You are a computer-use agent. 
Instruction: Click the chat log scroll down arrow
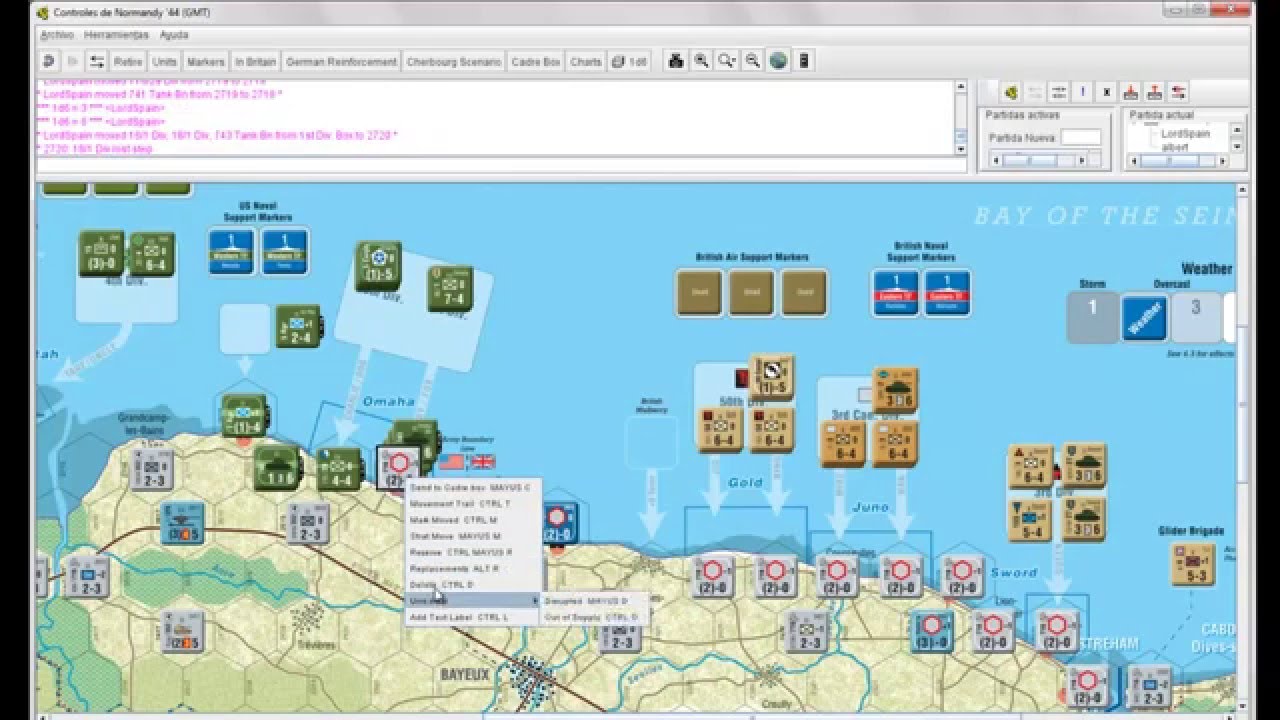961,149
